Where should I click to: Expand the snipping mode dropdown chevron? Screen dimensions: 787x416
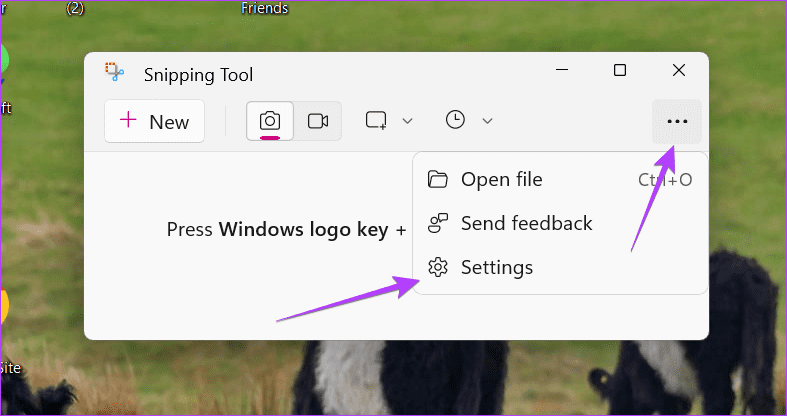pos(408,121)
